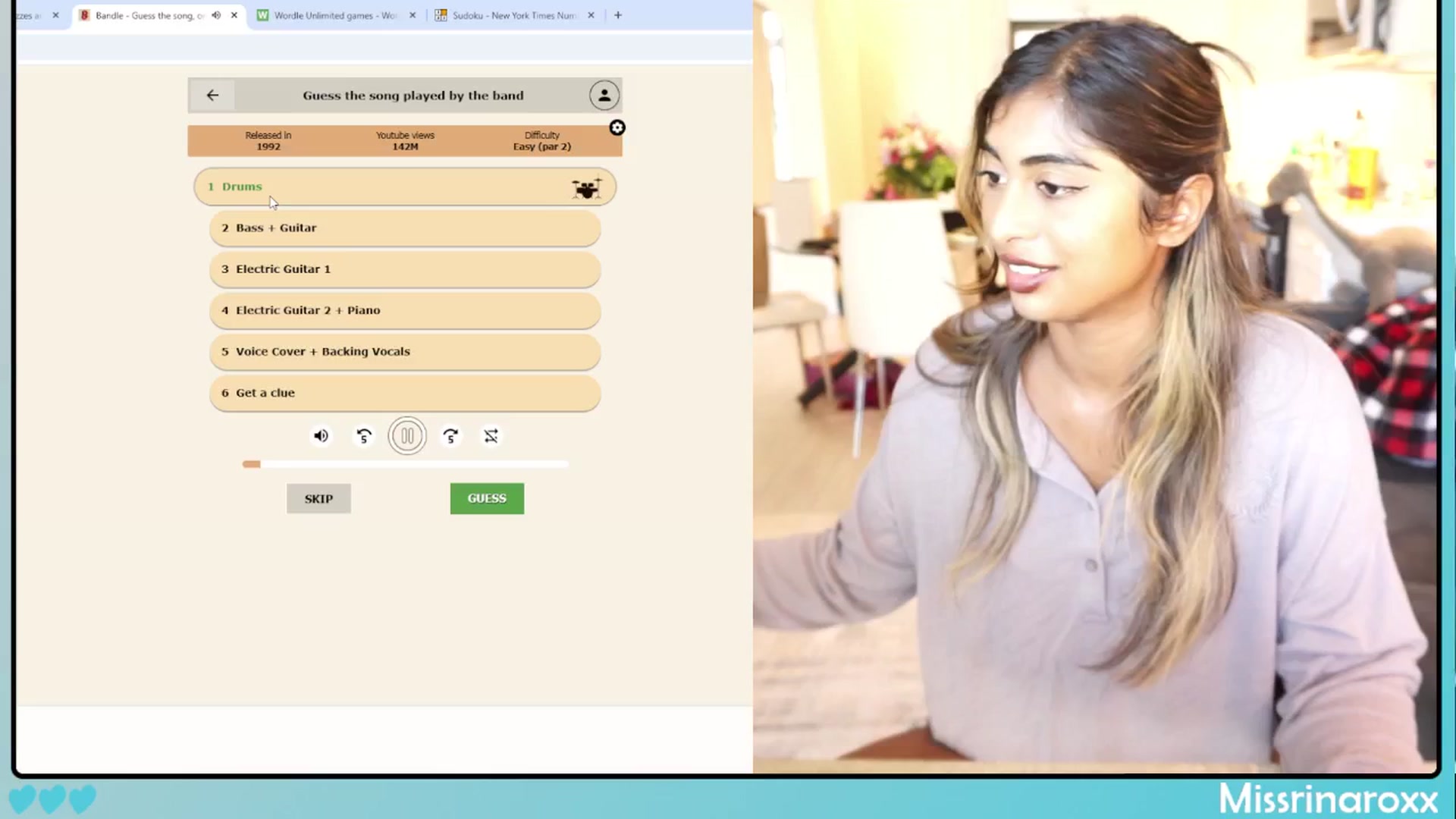Screen dimensions: 1456x819
Task: Close the Sudoku tab
Action: click(x=591, y=15)
